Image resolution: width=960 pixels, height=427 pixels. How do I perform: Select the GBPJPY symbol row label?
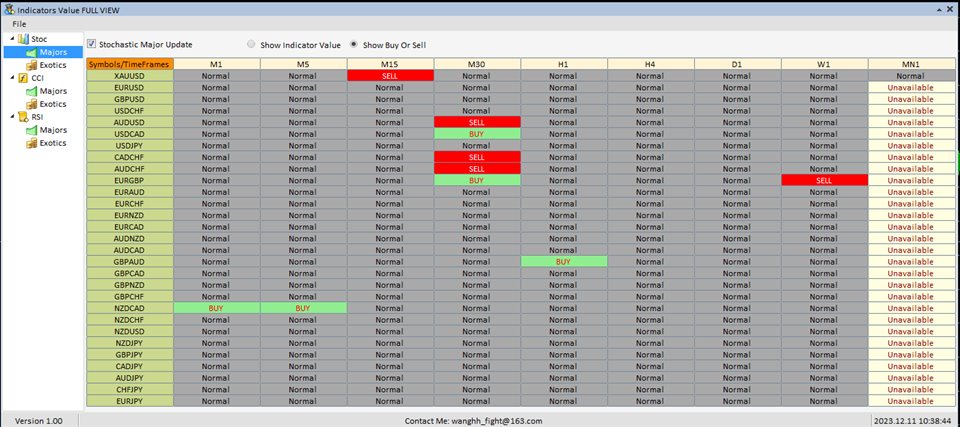[130, 355]
